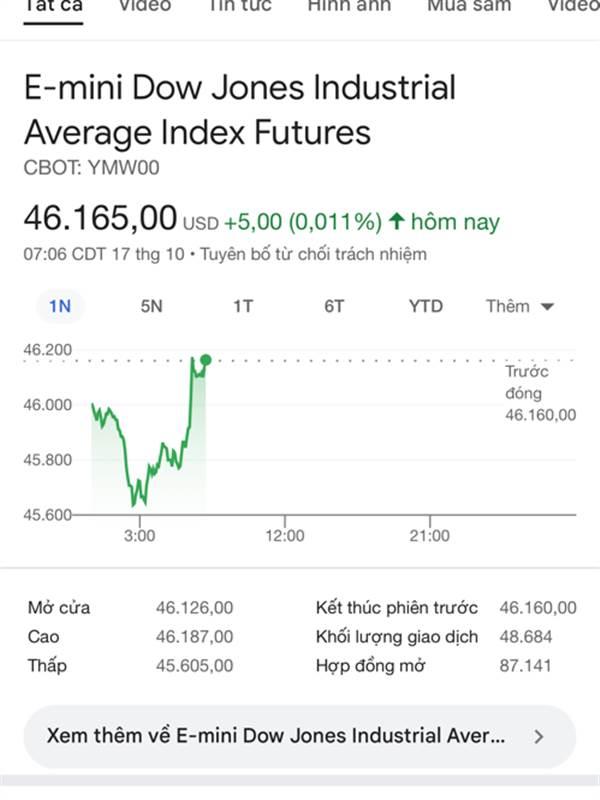Image resolution: width=600 pixels, height=800 pixels.
Task: Choose the 6T chart period
Action: click(x=334, y=306)
